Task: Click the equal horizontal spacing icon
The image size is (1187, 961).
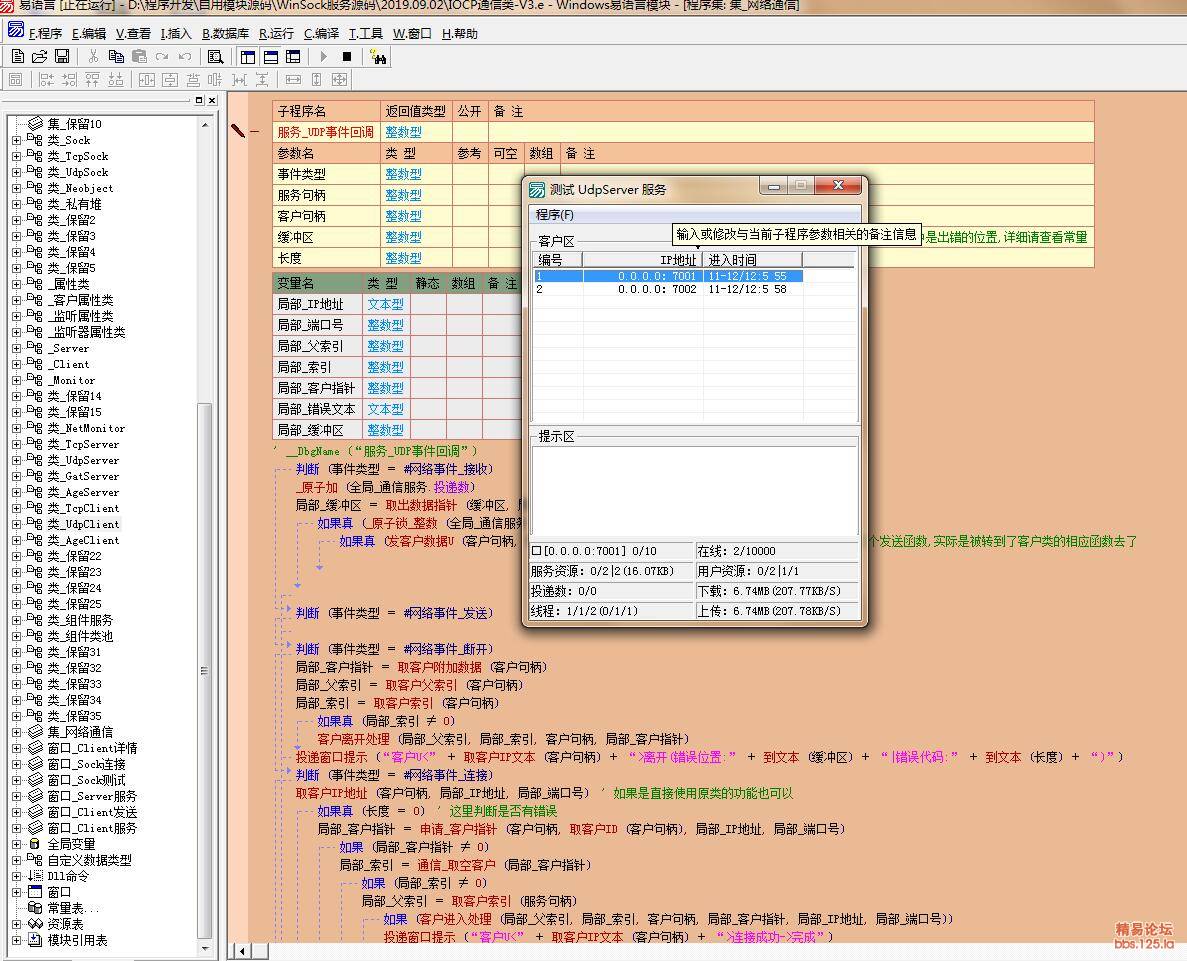Action: 239,79
